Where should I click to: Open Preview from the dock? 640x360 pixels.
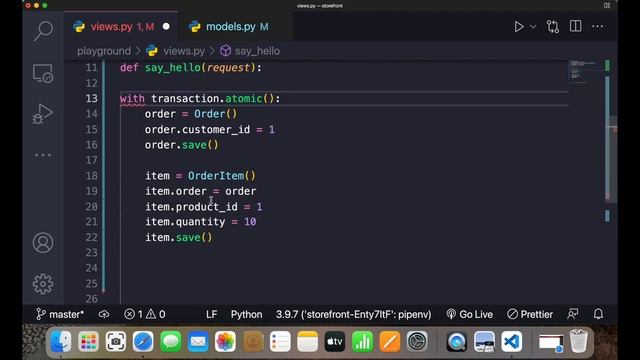coord(484,341)
